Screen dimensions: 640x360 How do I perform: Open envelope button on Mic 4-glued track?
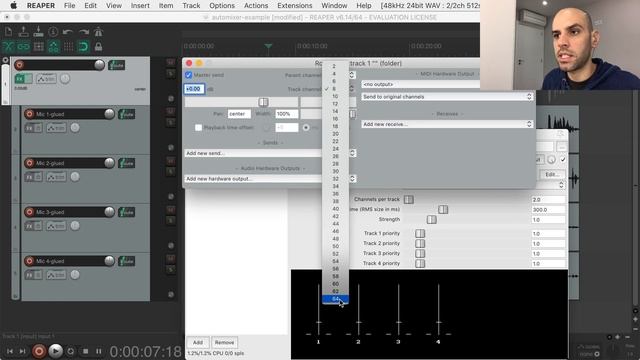tap(56, 275)
